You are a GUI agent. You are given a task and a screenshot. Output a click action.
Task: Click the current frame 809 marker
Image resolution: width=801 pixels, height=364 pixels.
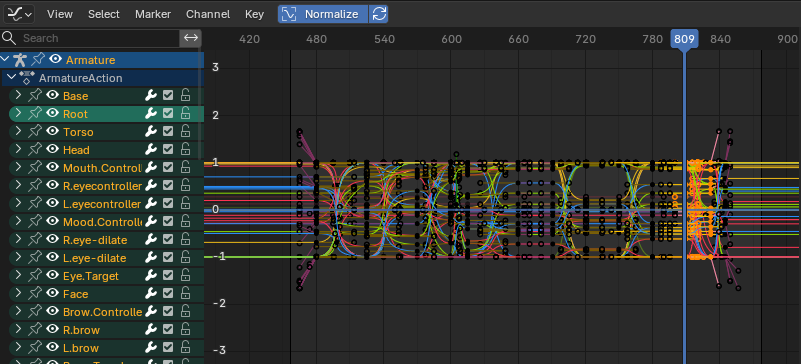coord(685,39)
